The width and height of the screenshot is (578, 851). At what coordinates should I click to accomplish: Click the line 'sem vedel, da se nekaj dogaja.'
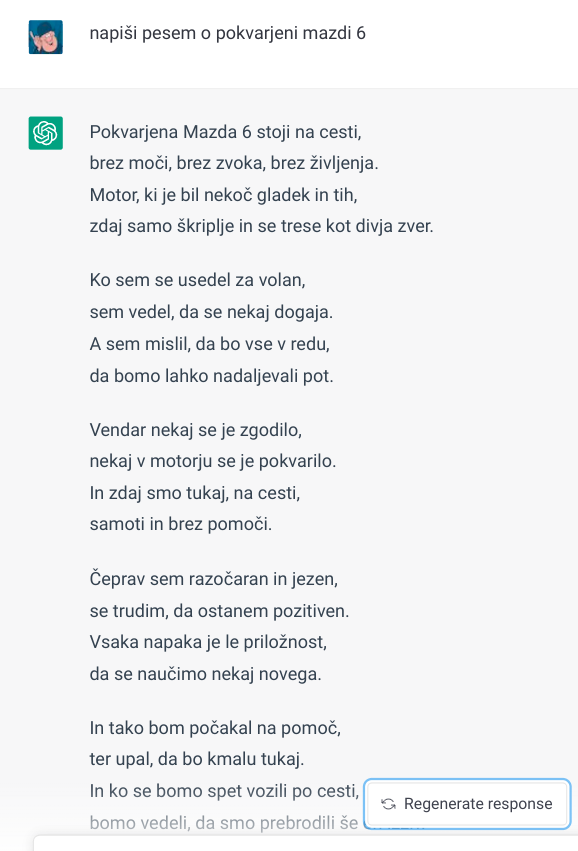(211, 312)
